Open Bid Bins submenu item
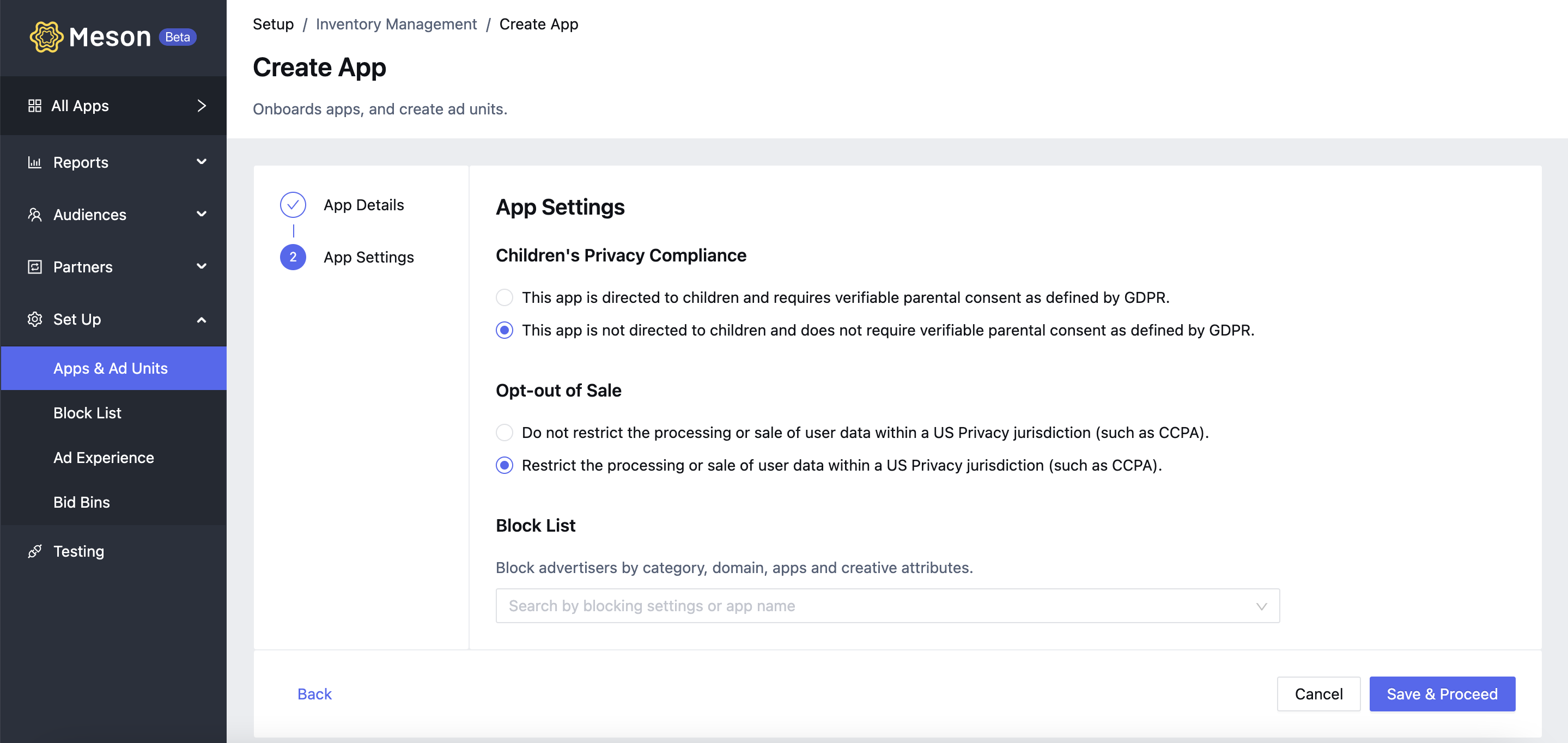Viewport: 1568px width, 743px height. pyautogui.click(x=113, y=503)
